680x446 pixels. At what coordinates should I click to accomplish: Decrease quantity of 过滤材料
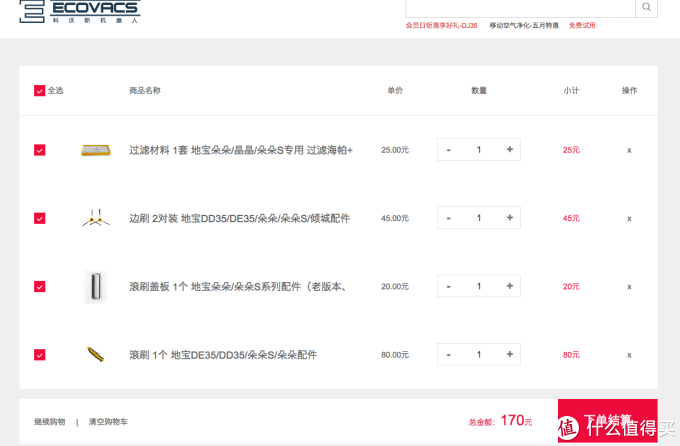449,150
